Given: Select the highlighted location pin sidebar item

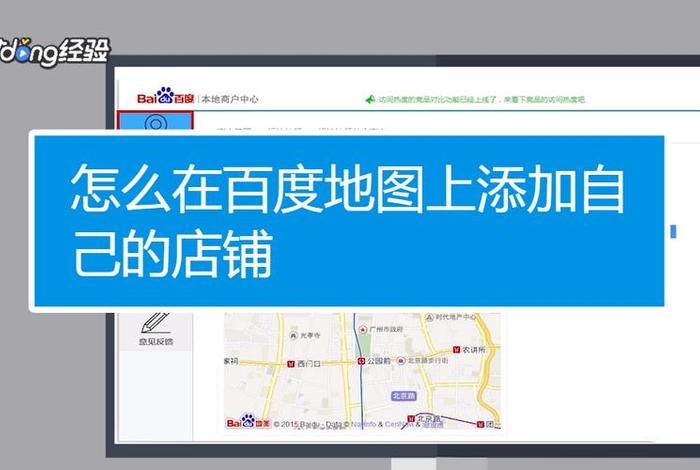Looking at the screenshot, I should (155, 121).
